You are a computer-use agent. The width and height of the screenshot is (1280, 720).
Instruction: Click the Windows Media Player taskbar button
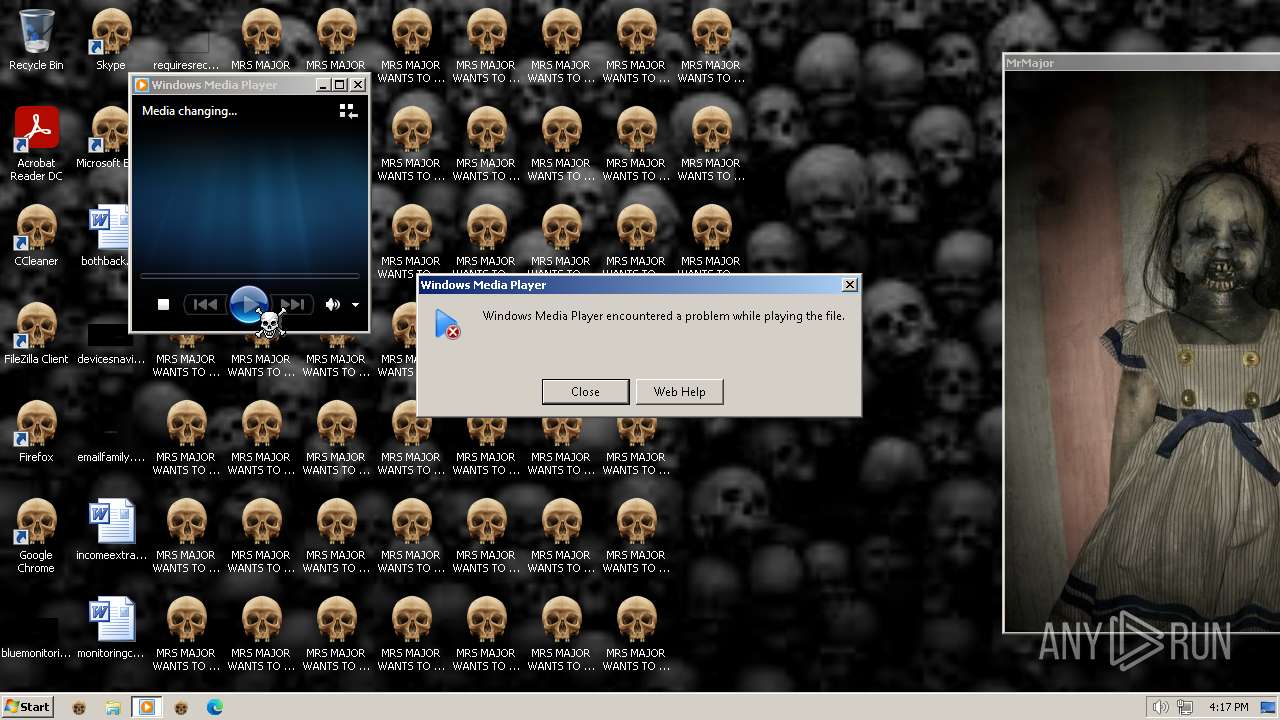click(147, 707)
